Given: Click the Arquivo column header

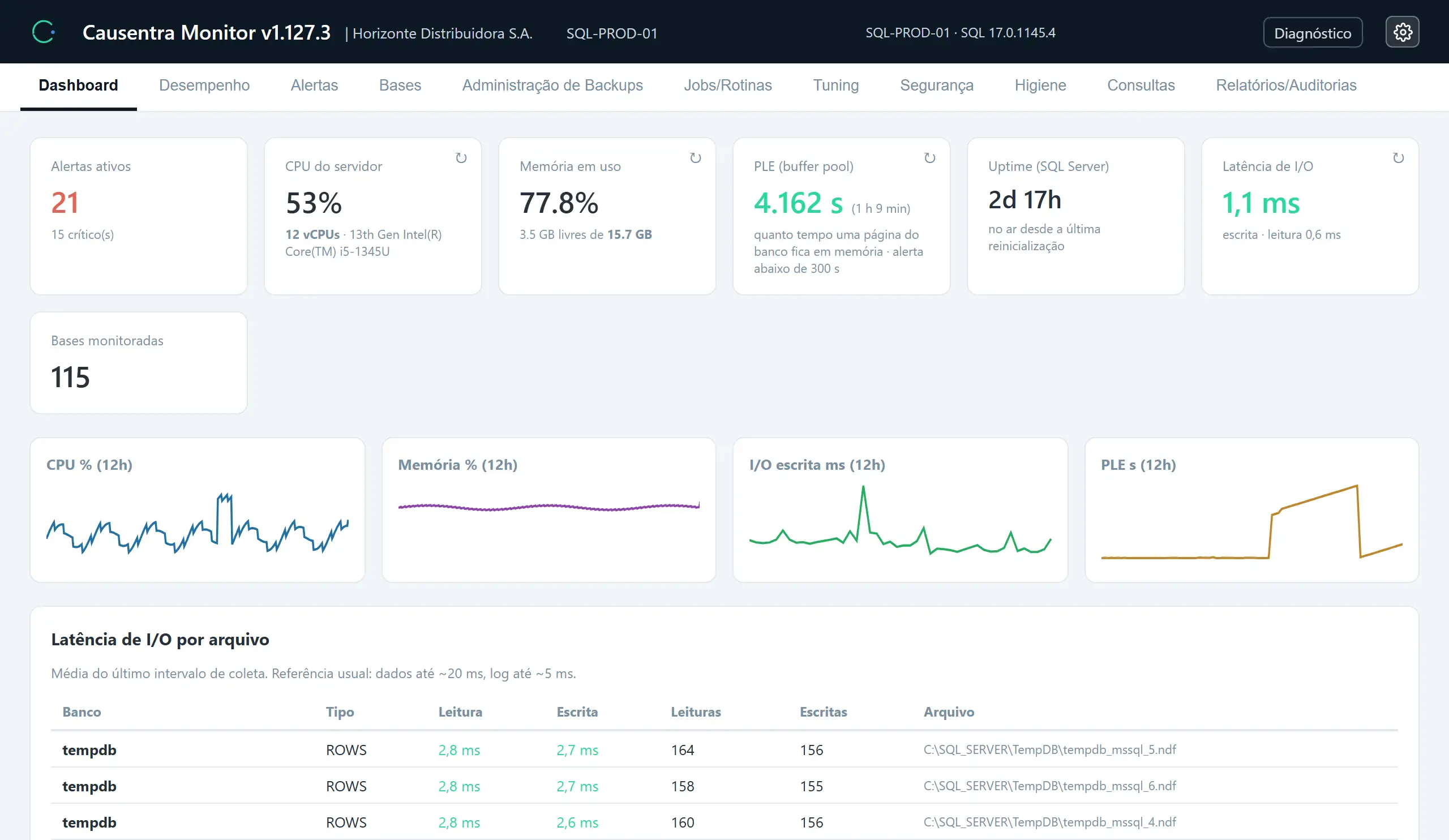Looking at the screenshot, I should 949,712.
